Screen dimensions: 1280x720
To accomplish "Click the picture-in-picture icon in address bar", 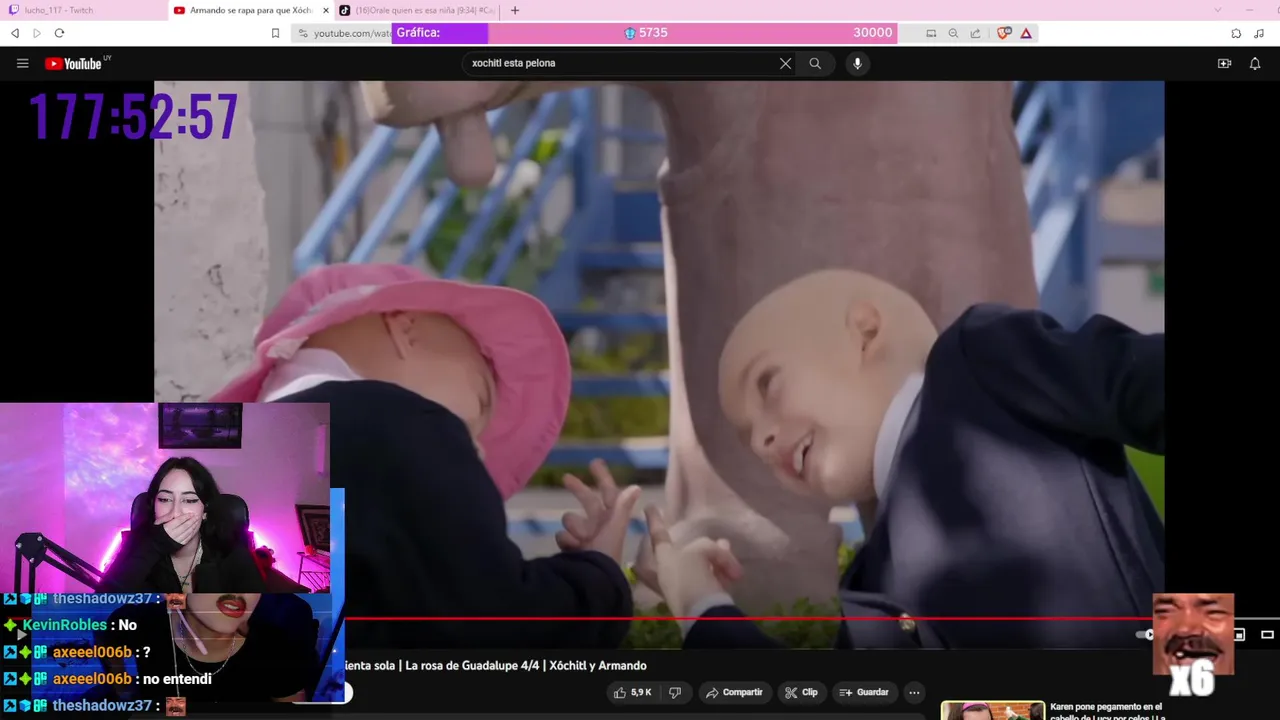I will pyautogui.click(x=931, y=33).
